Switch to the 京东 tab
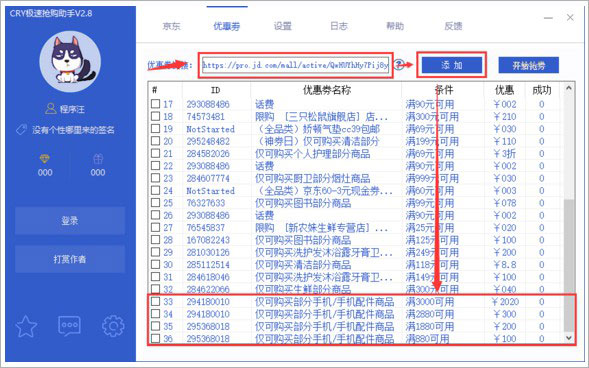 pos(171,26)
